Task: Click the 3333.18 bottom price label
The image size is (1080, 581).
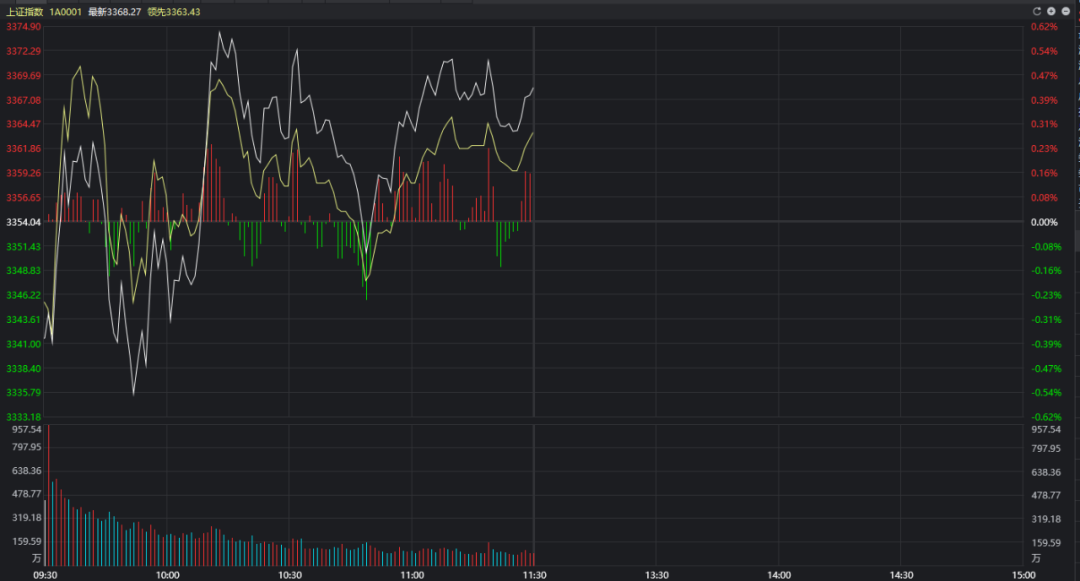Action: tap(23, 417)
